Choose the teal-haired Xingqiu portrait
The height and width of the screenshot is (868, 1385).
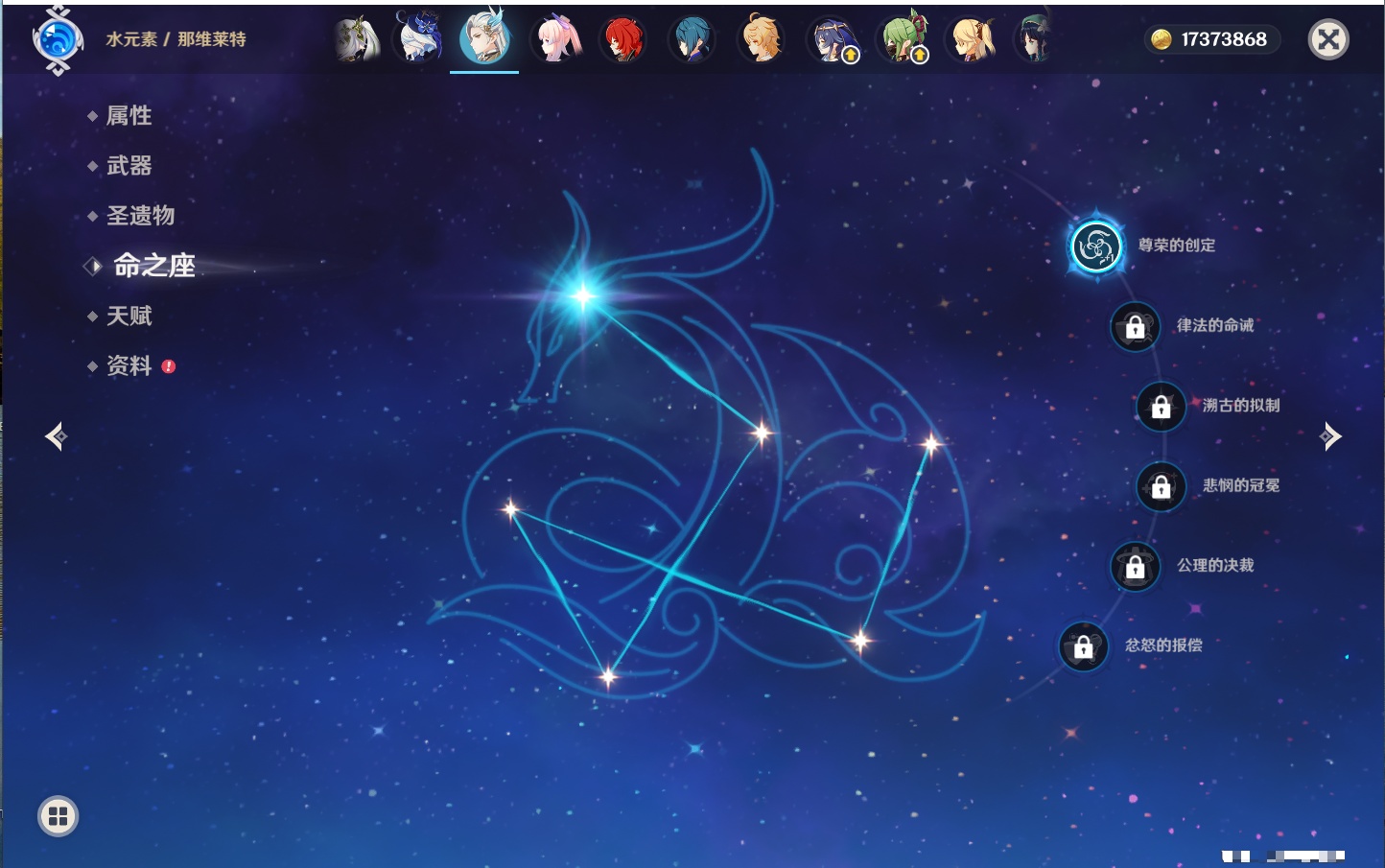(692, 39)
